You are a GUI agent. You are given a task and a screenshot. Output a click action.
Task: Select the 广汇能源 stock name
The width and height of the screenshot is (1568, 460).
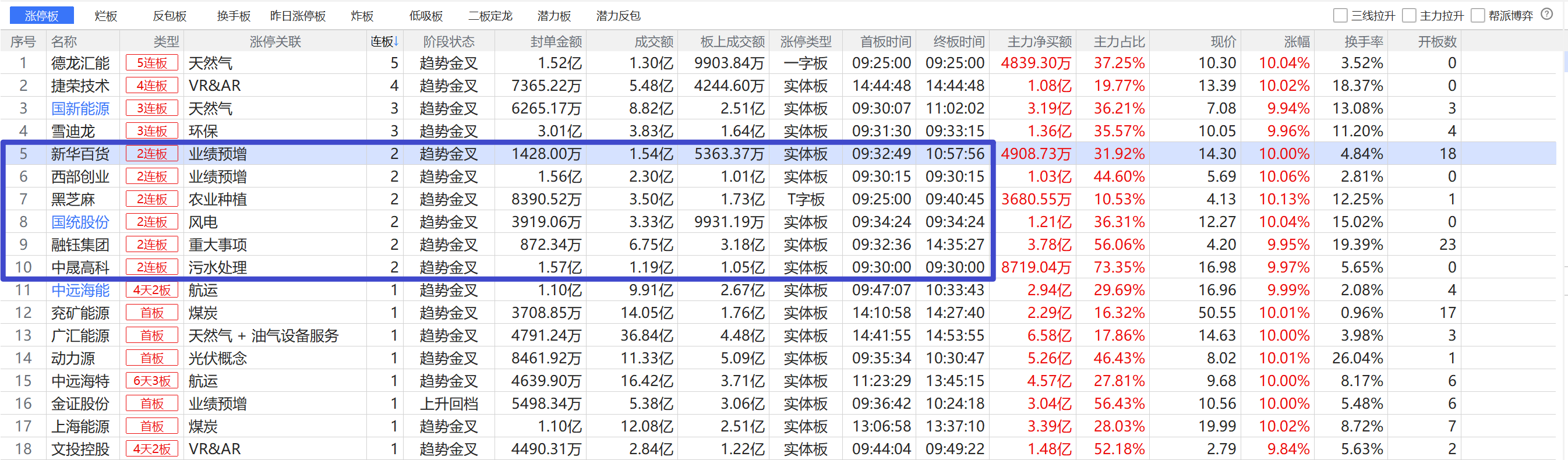[x=80, y=336]
